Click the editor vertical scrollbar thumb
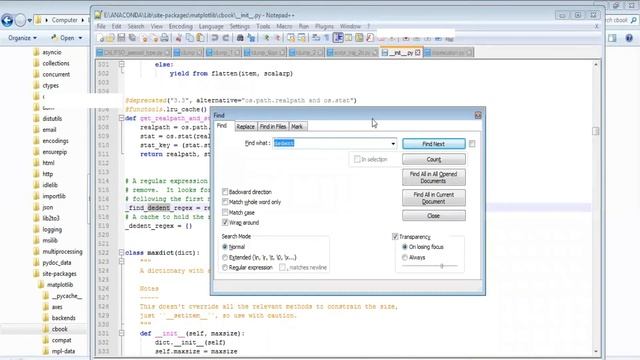 (596, 131)
